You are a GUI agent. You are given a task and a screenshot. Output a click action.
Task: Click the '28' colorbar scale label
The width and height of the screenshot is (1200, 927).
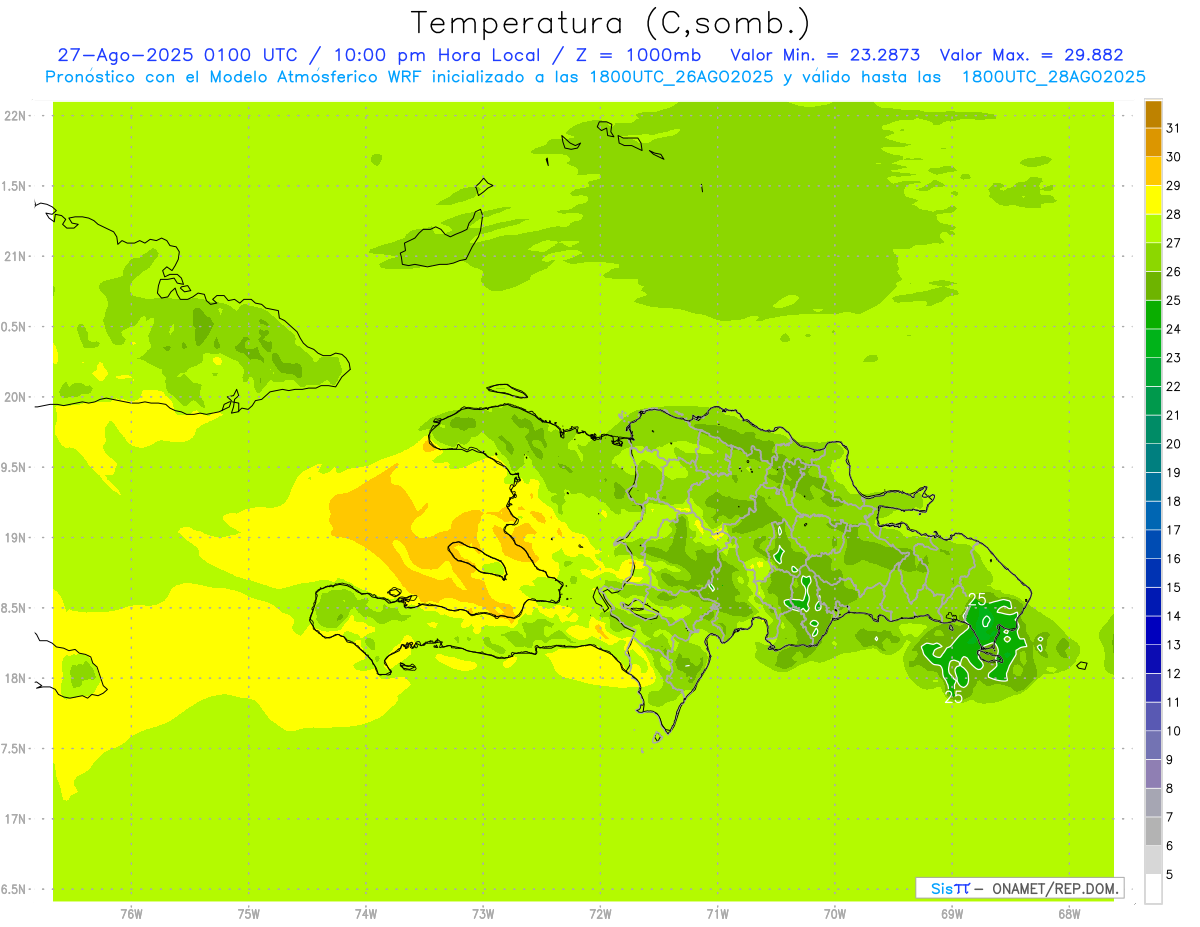pyautogui.click(x=1173, y=214)
